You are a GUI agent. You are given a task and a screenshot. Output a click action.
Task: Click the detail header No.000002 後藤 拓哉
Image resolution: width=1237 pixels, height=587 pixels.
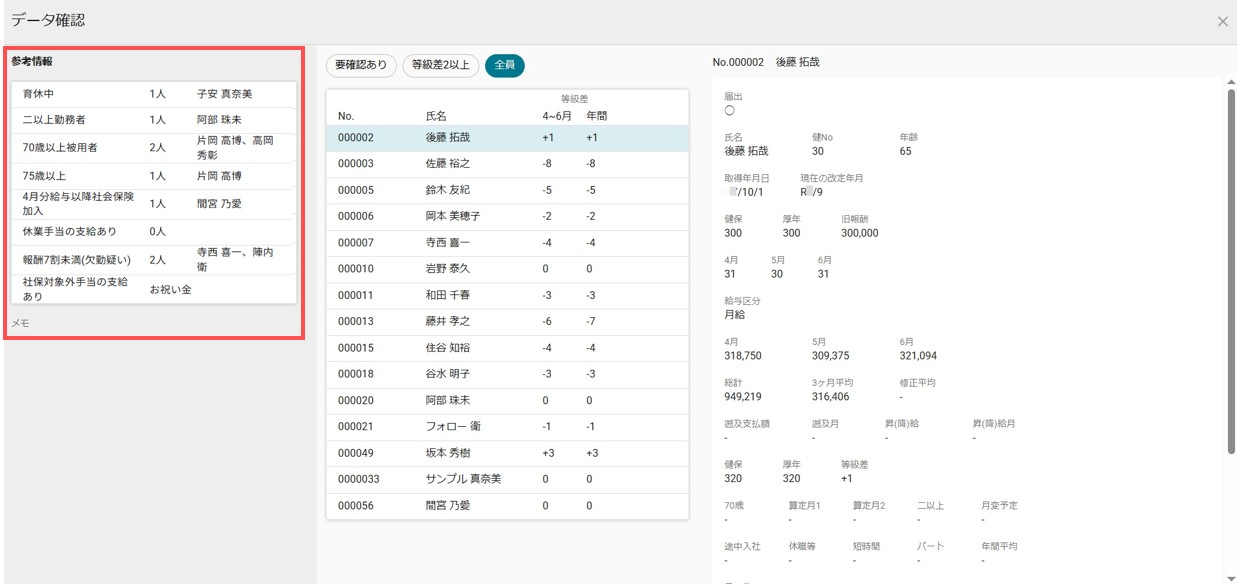[766, 62]
